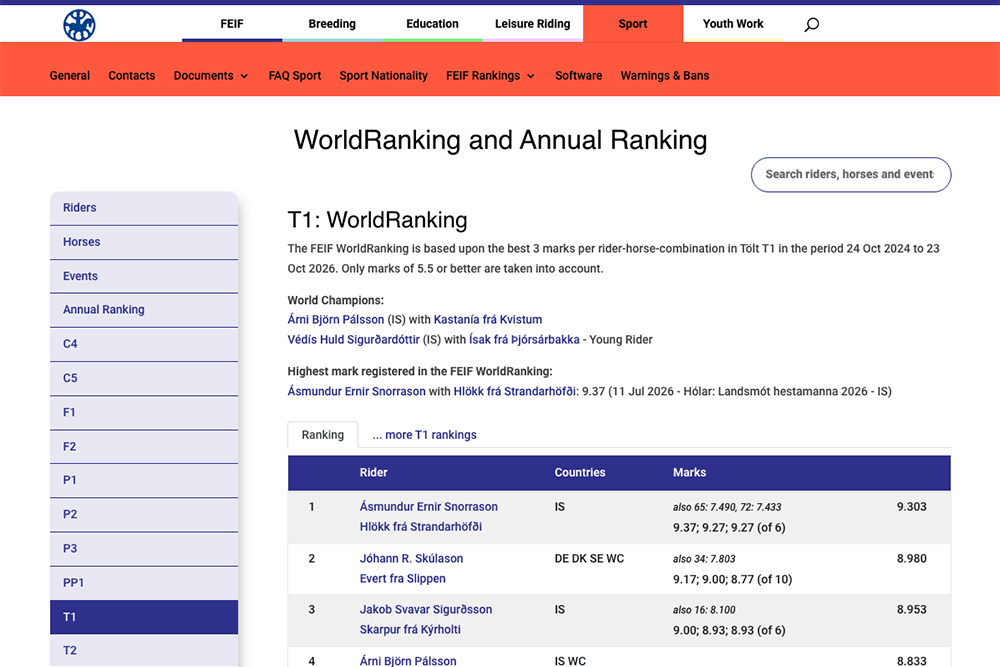
Task: Choose the C4 discipline in sidebar
Action: tap(144, 344)
